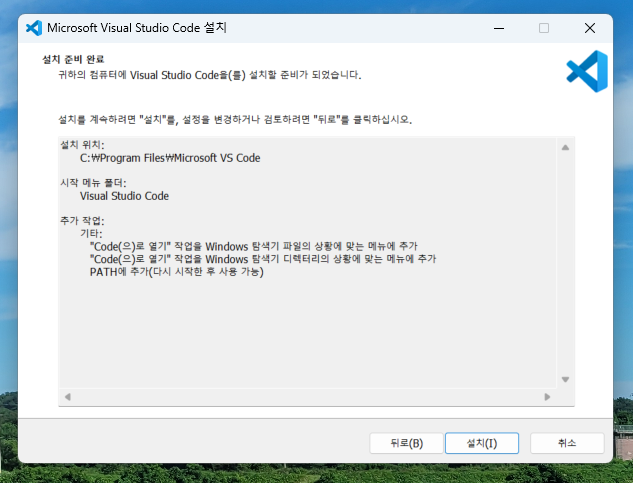Click the '설치 위치:' label
633x483 pixels.
[x=82, y=145]
